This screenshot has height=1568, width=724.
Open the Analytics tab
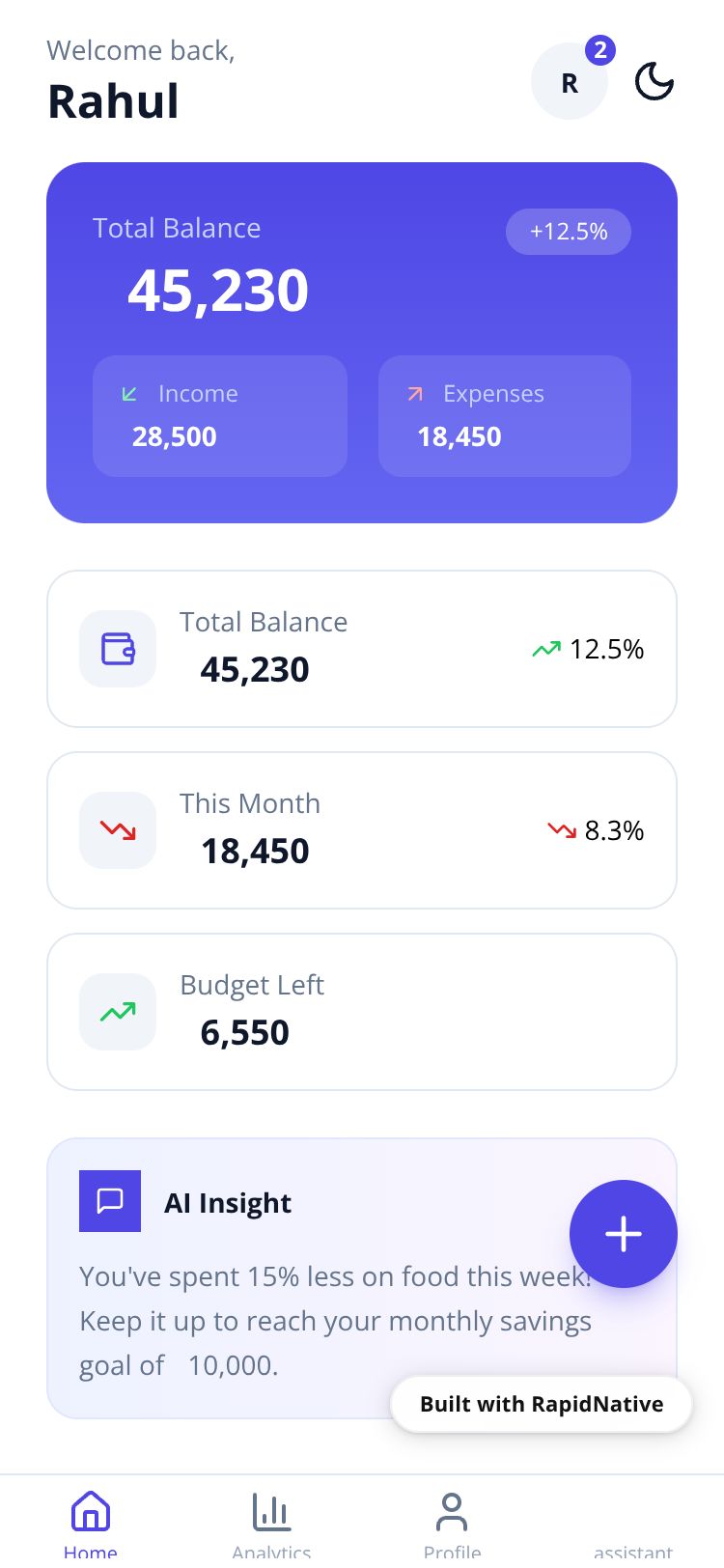click(x=271, y=1521)
